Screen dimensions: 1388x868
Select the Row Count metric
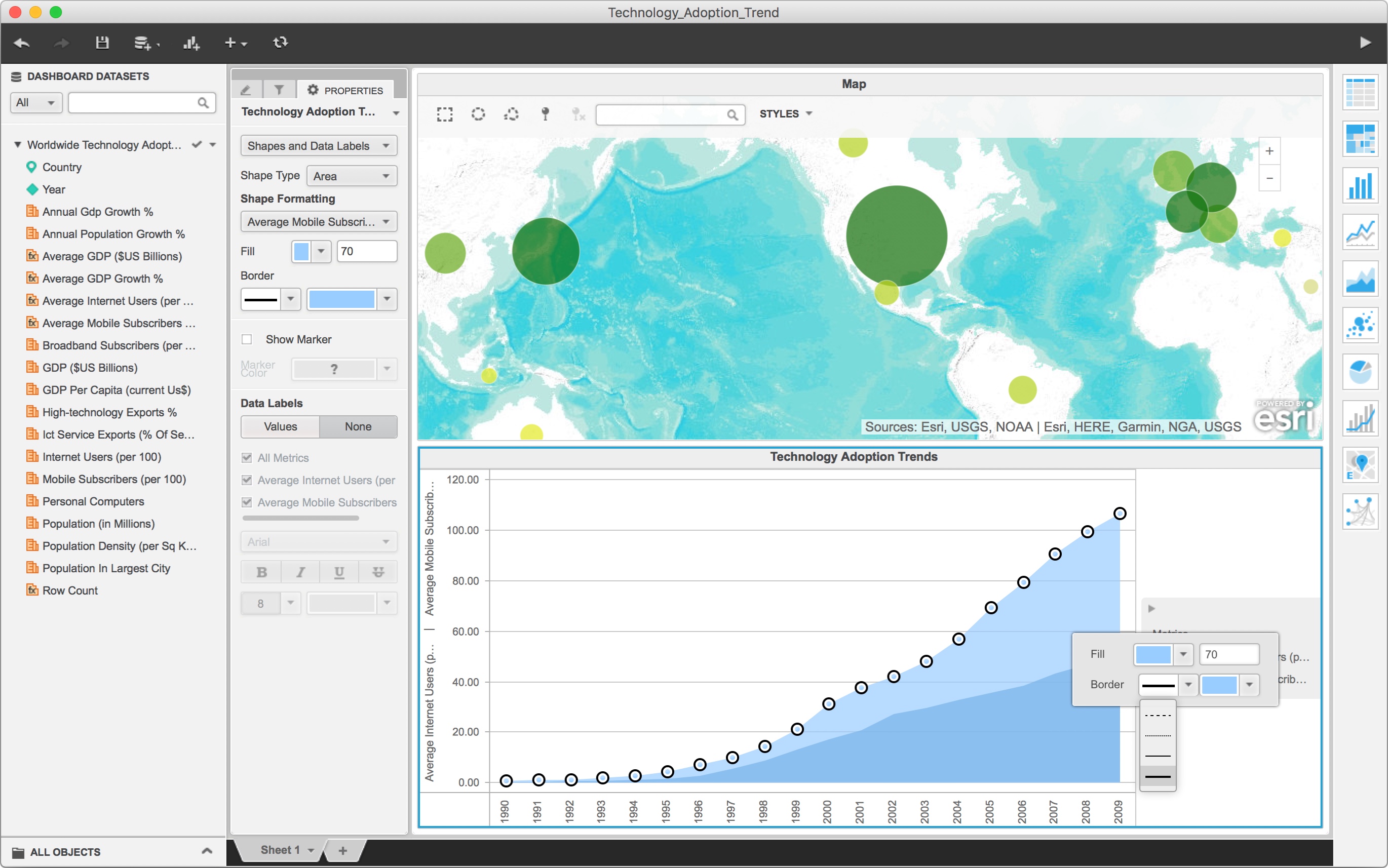coord(70,590)
